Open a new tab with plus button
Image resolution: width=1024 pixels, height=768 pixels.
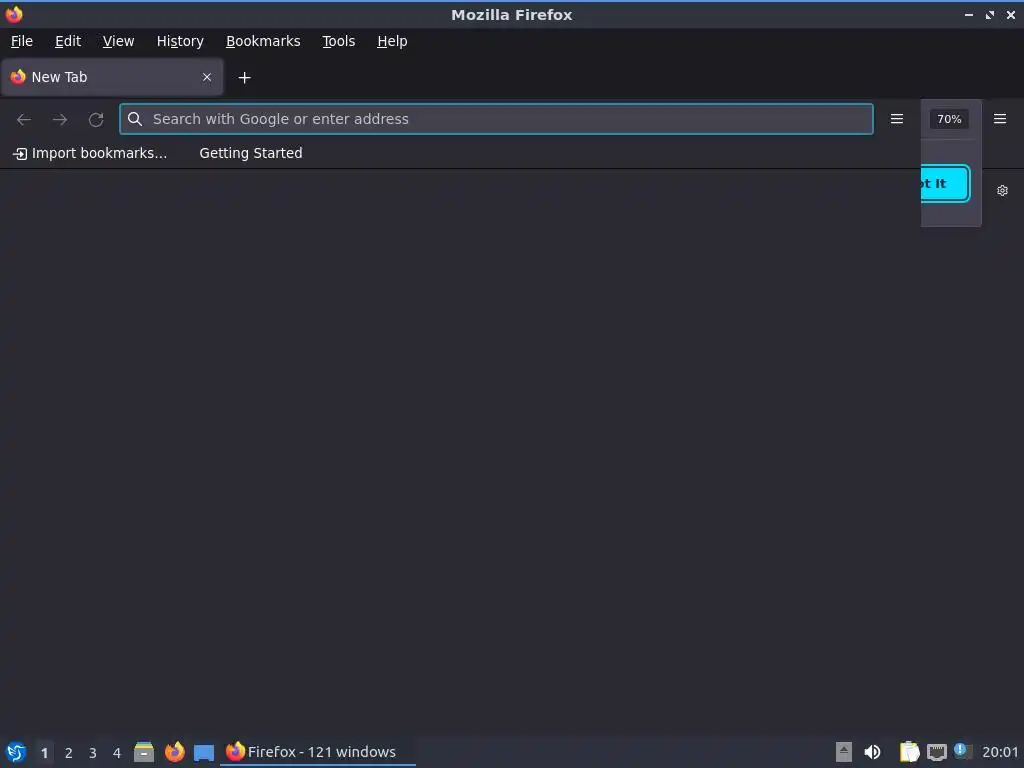click(244, 78)
